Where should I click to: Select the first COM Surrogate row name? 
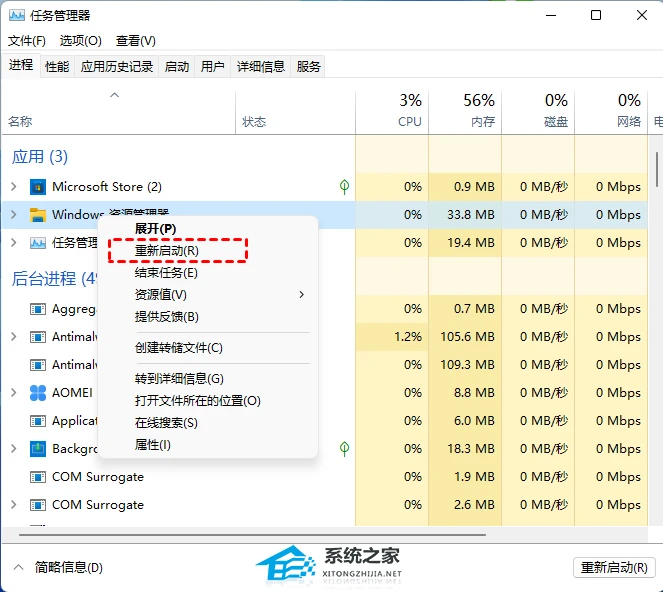pyautogui.click(x=98, y=477)
